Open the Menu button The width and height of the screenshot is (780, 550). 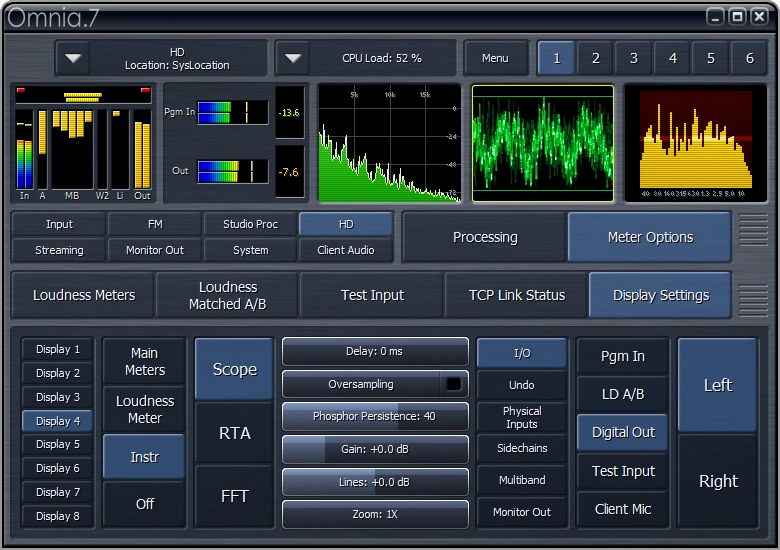pos(495,58)
